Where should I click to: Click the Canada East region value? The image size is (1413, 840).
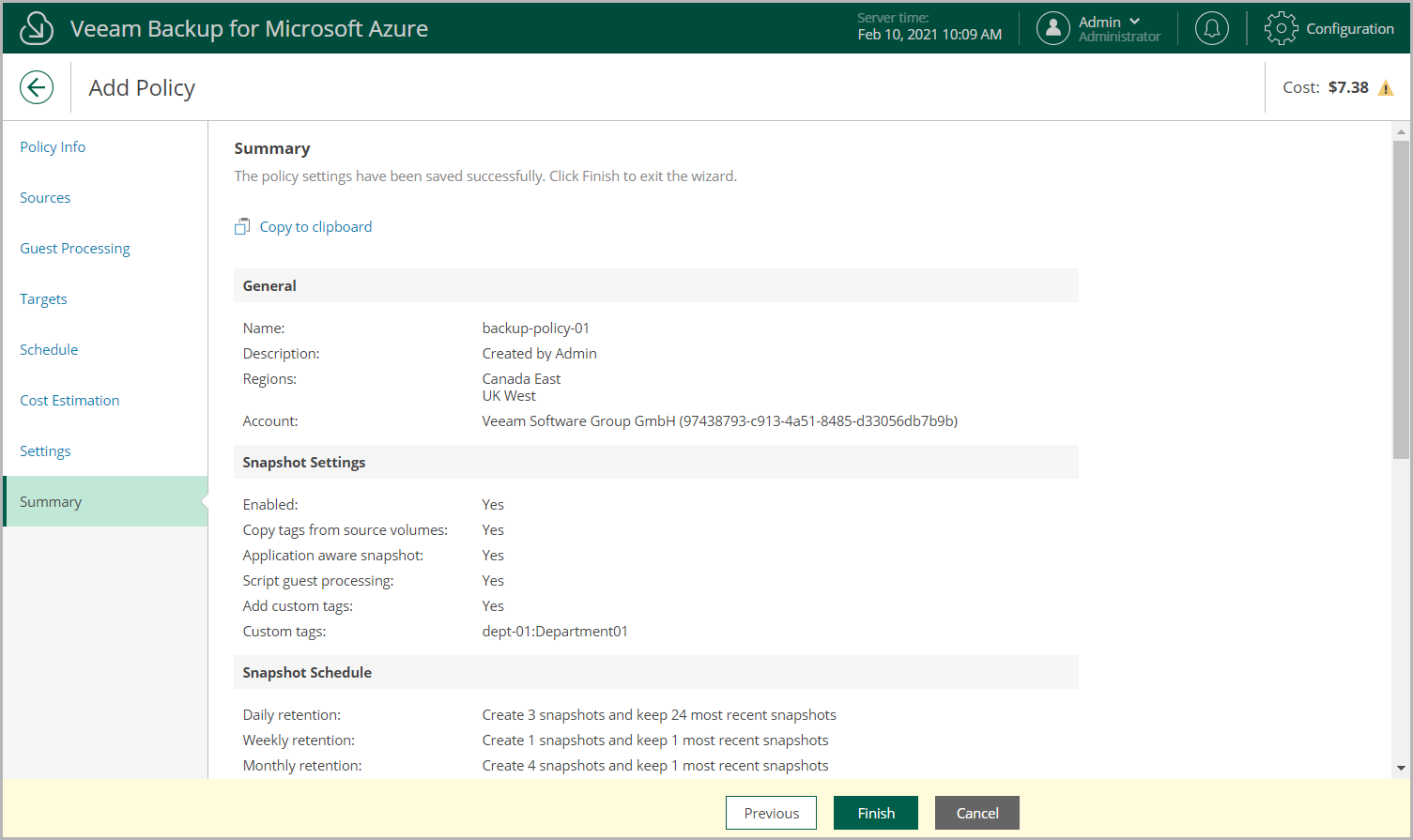tap(521, 379)
